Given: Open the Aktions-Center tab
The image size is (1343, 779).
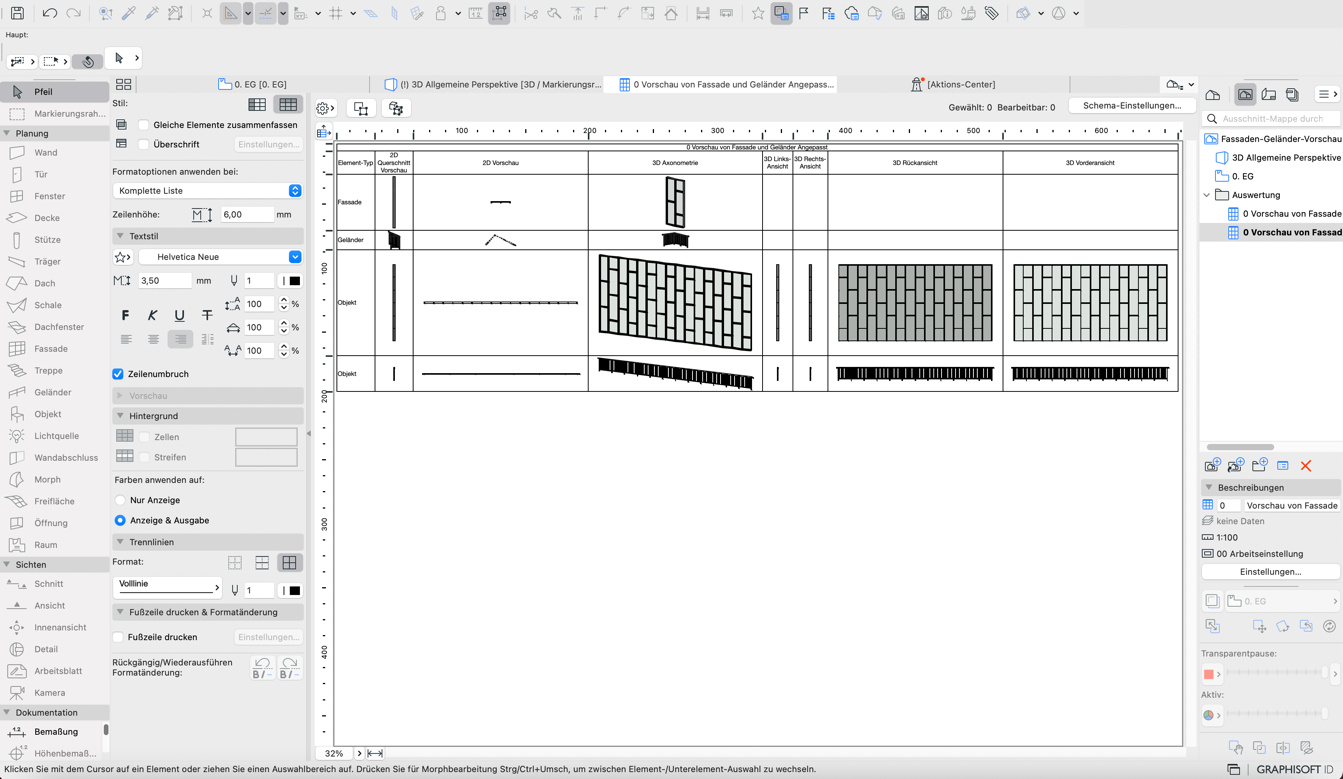Looking at the screenshot, I should [x=953, y=85].
